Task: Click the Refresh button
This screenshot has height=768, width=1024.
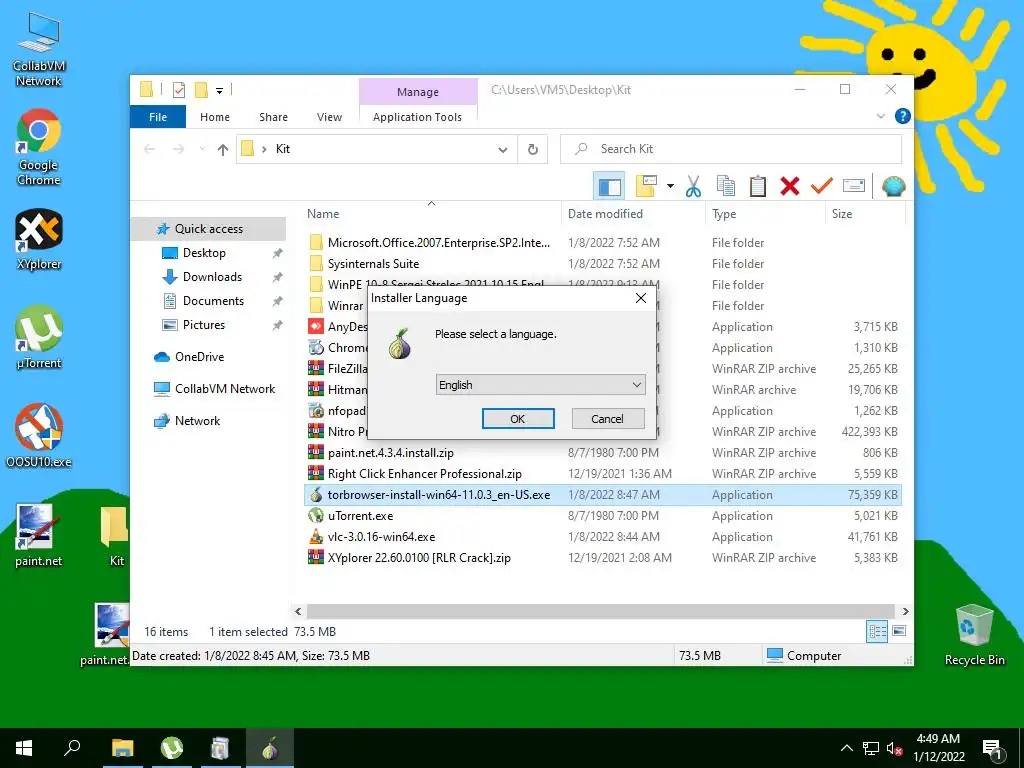Action: pyautogui.click(x=533, y=150)
